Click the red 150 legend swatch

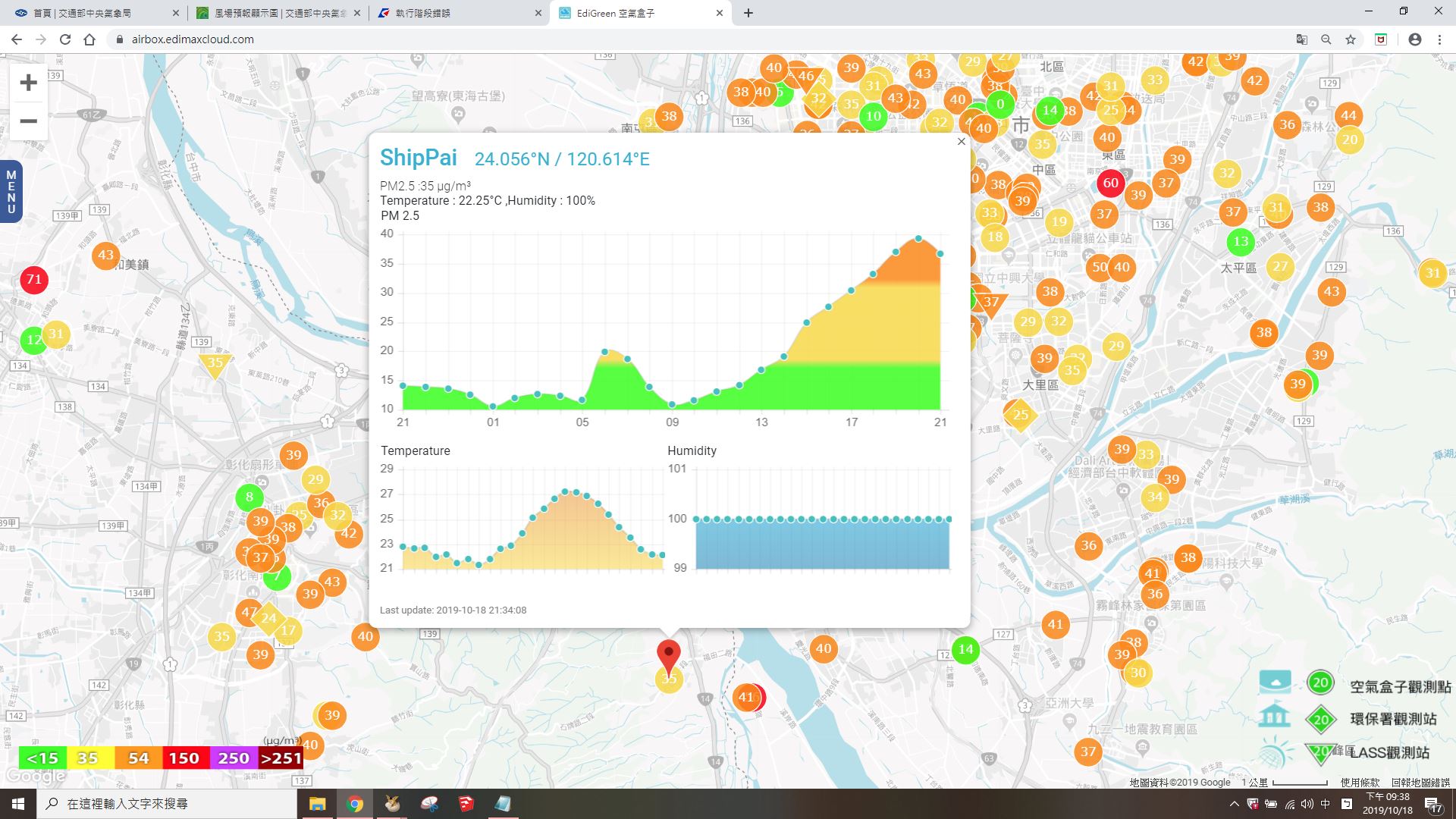pyautogui.click(x=184, y=758)
